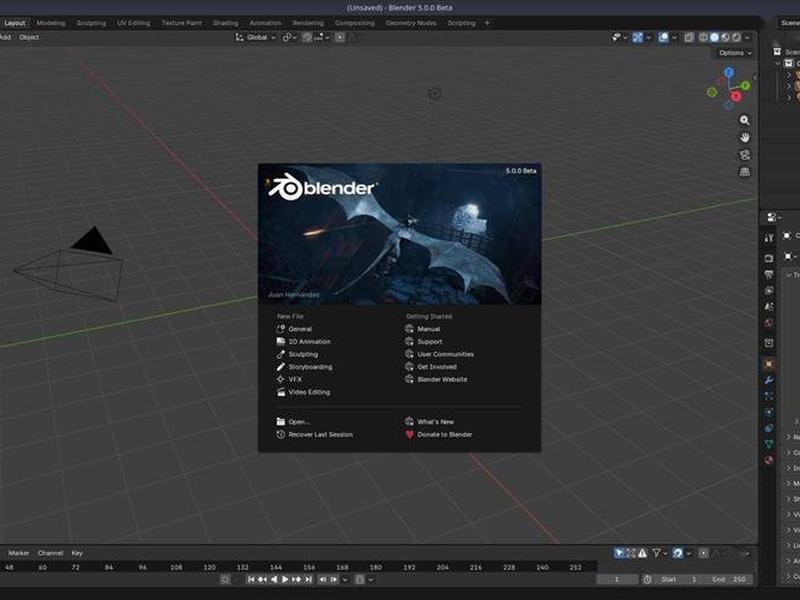This screenshot has width=800, height=600.
Task: Switch to material preview shading
Action: 726,37
